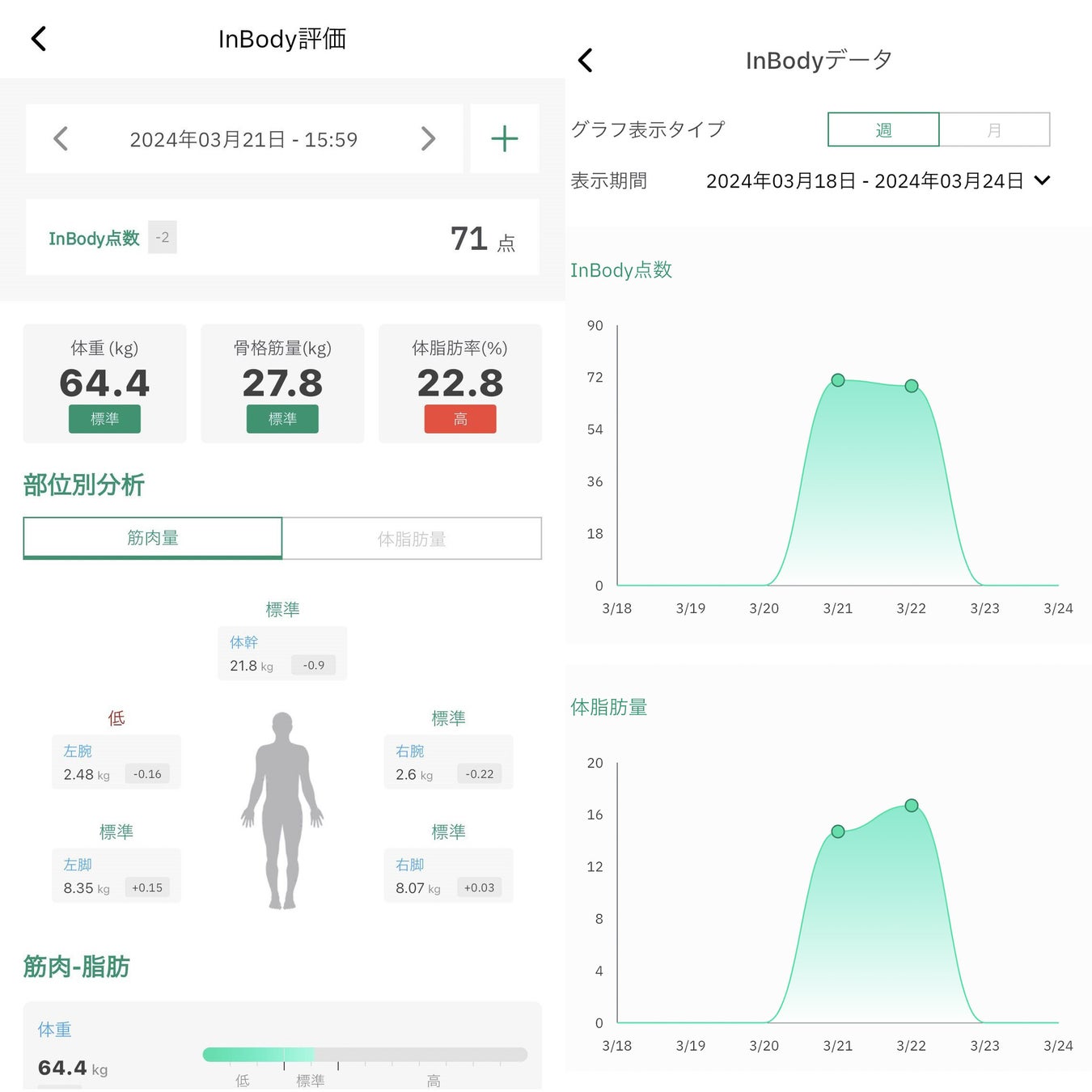Tap the 2024年03月18日 - 2024年03月24日 period text

tap(865, 181)
